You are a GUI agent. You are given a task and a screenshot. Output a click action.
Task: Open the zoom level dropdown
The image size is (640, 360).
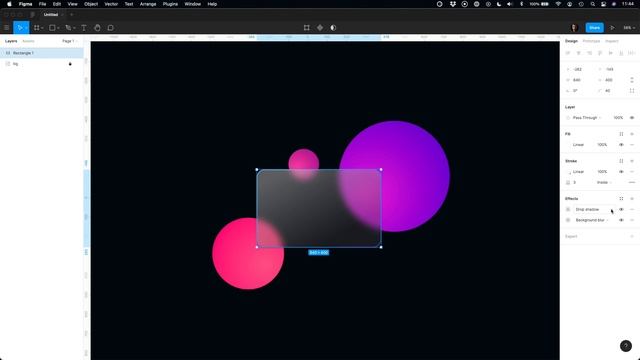tap(629, 28)
